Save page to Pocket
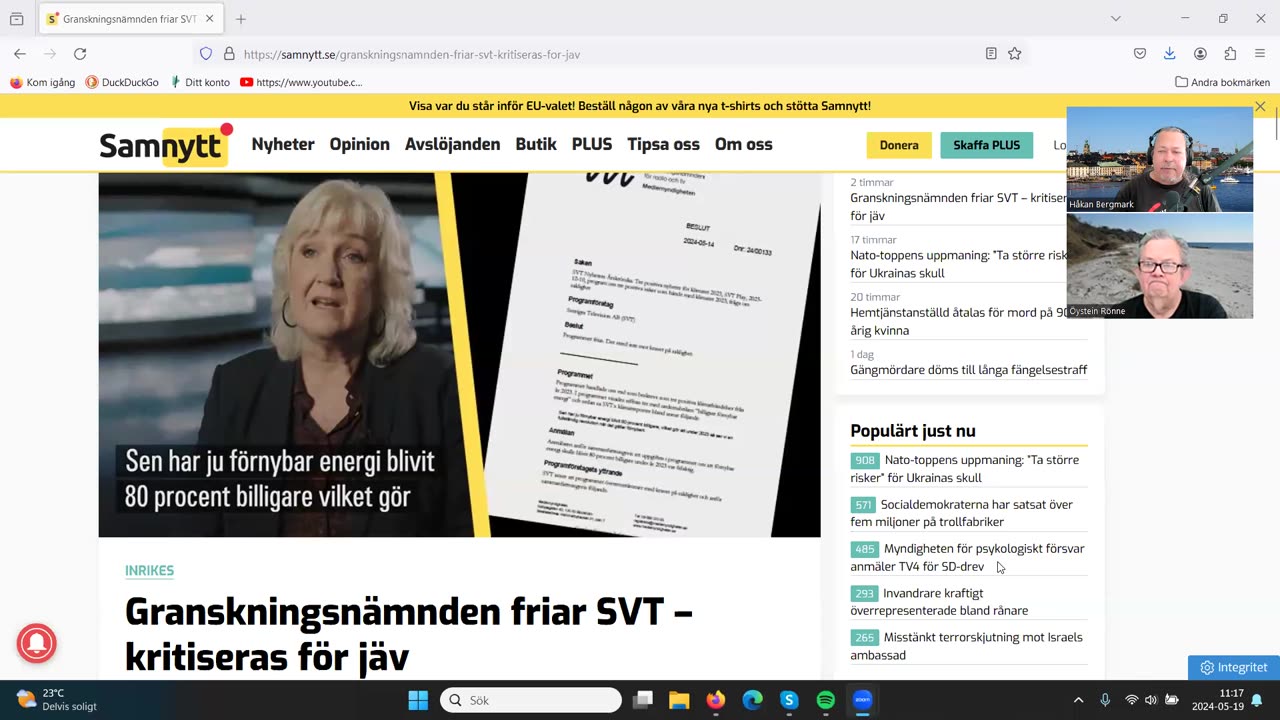The image size is (1280, 720). [1140, 54]
